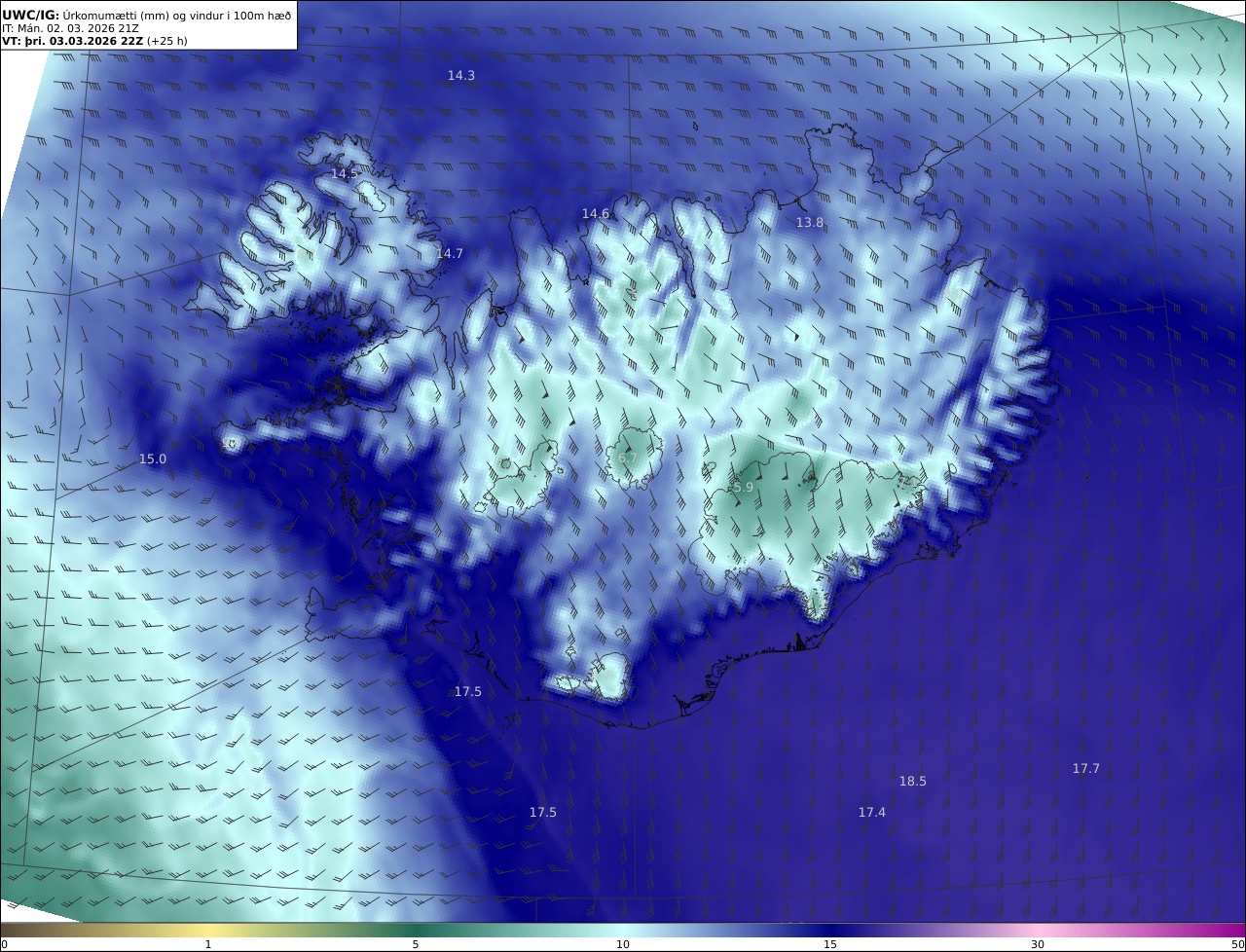Select the 14.6 value label
1246x952 pixels.
coord(596,213)
